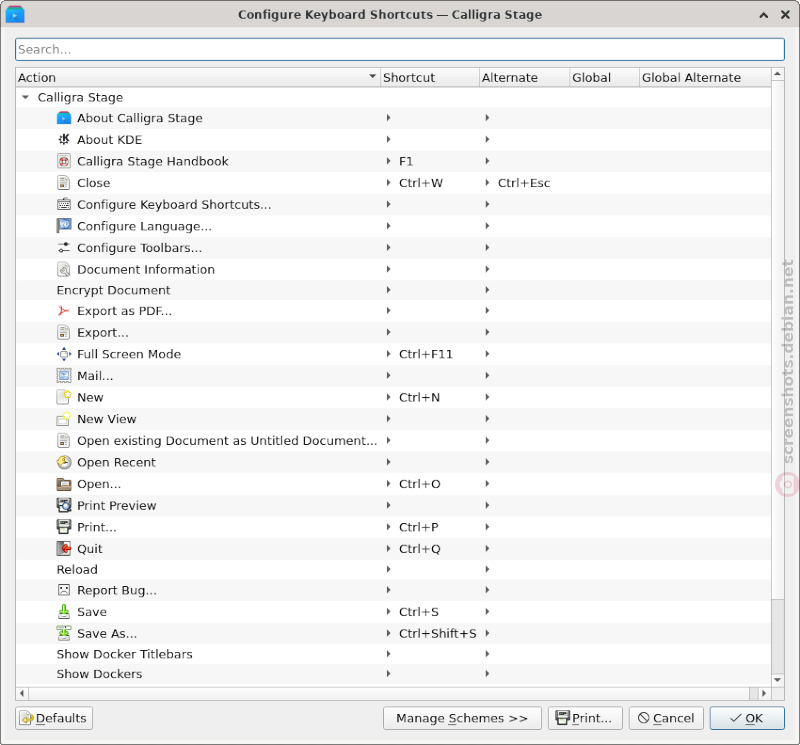Select the Reload action row
Image resolution: width=800 pixels, height=745 pixels.
tap(393, 569)
